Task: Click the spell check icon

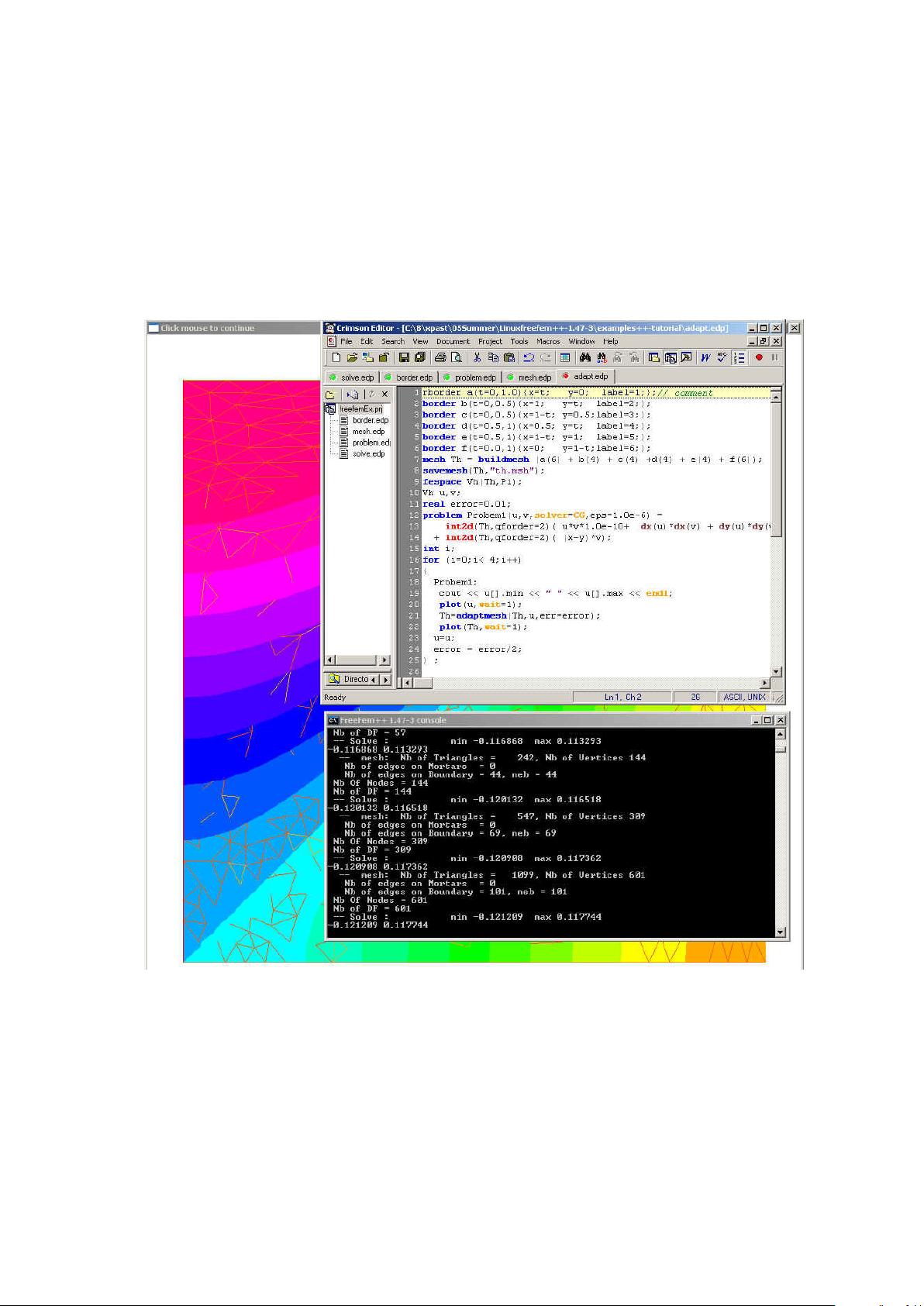Action: tap(722, 357)
